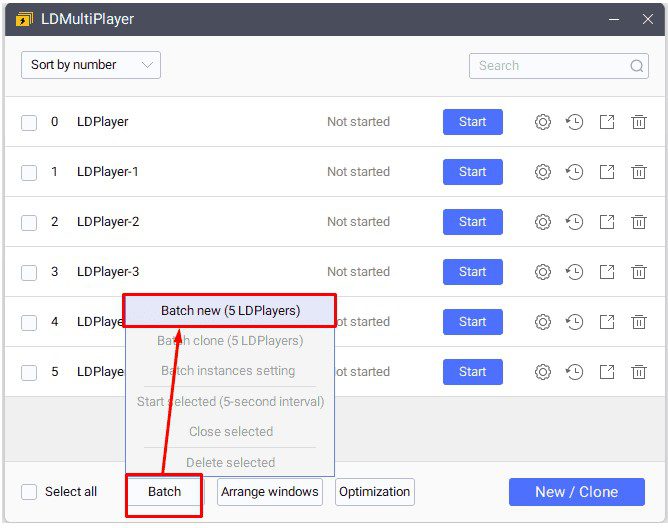
Task: Tick checkbox for LDPlayer-1
Action: (x=29, y=173)
